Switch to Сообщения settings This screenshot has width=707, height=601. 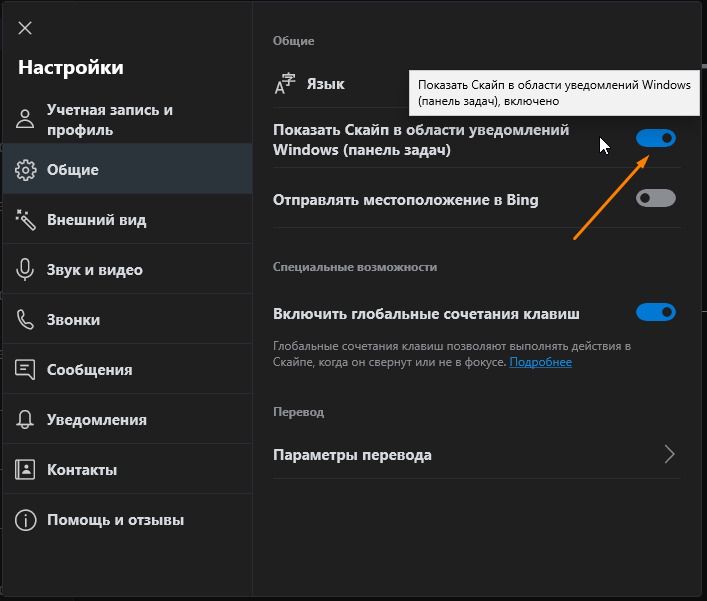[x=128, y=369]
